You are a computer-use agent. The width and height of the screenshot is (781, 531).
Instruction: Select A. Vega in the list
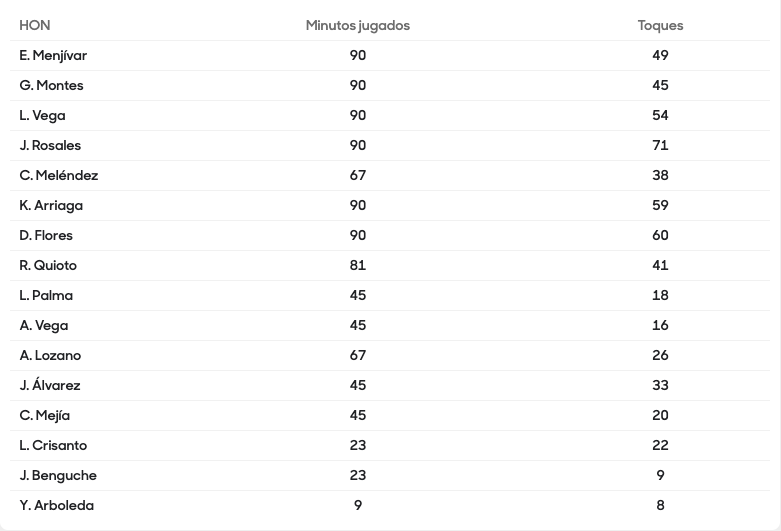(x=44, y=325)
